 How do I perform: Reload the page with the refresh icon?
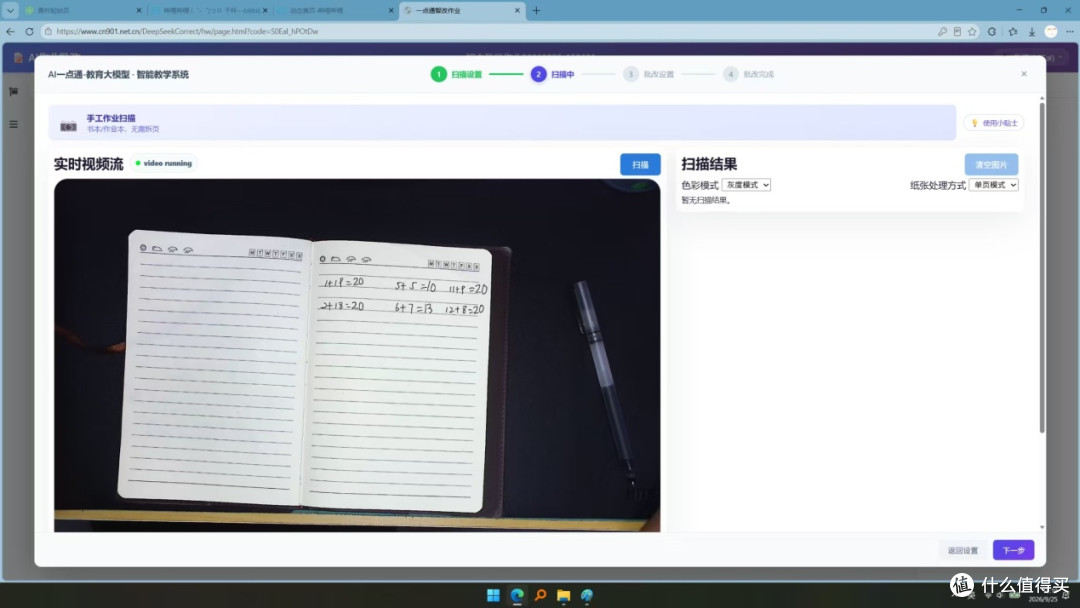click(x=29, y=32)
